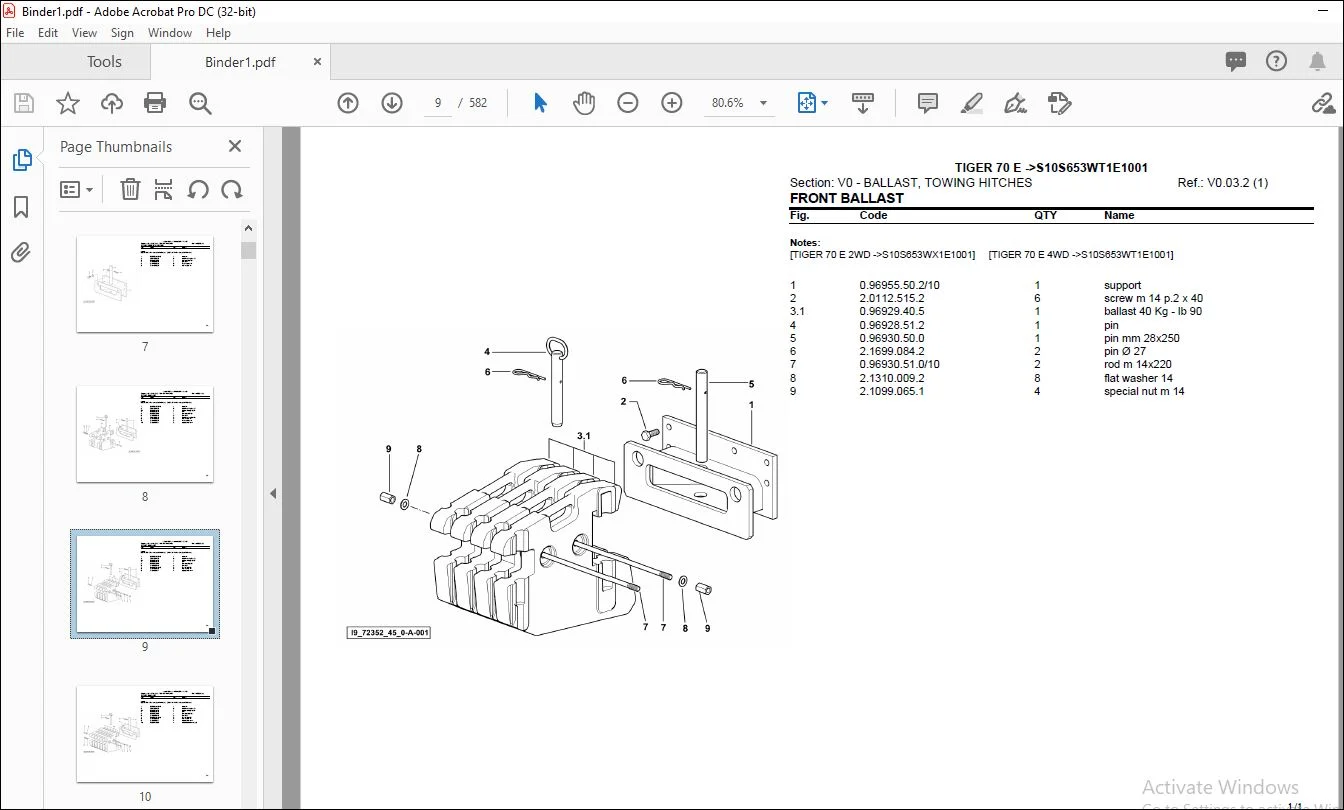Select the page 9 thumbnail
This screenshot has width=1344, height=810.
145,584
